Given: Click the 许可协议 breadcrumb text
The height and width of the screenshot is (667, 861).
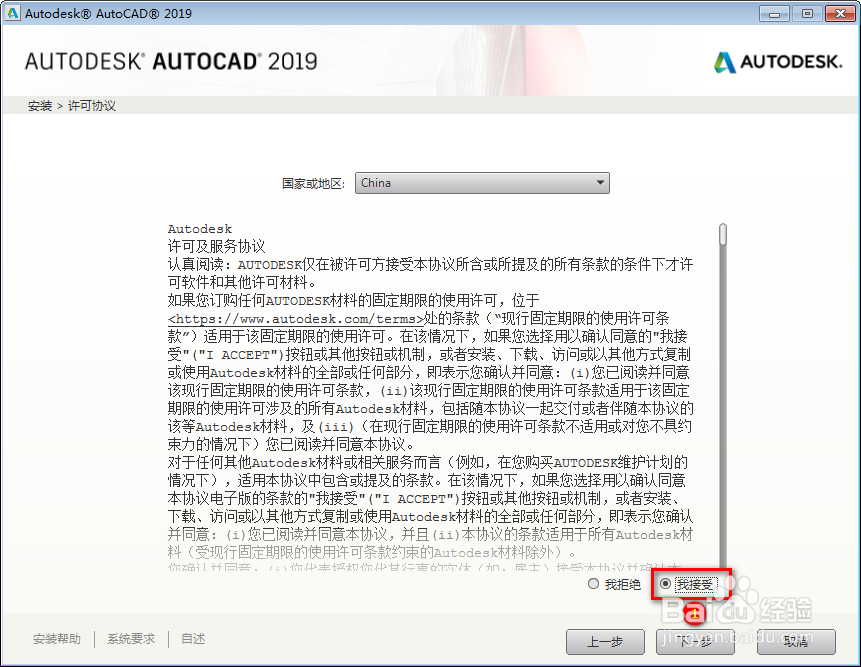Looking at the screenshot, I should (92, 106).
